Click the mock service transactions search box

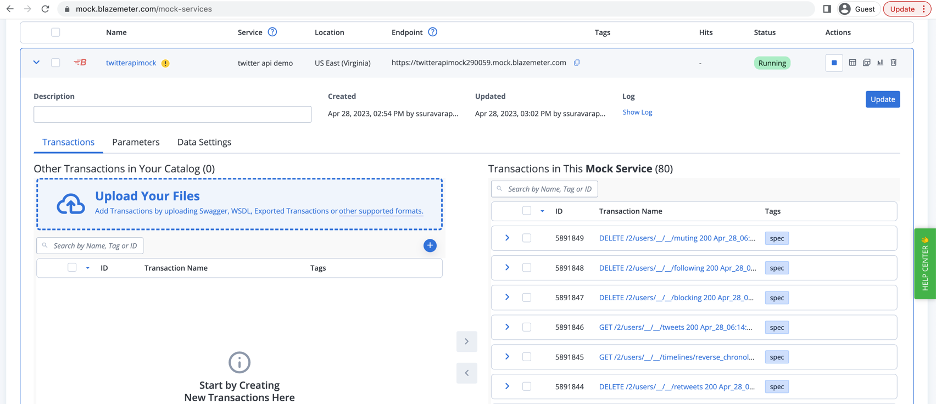coord(544,189)
